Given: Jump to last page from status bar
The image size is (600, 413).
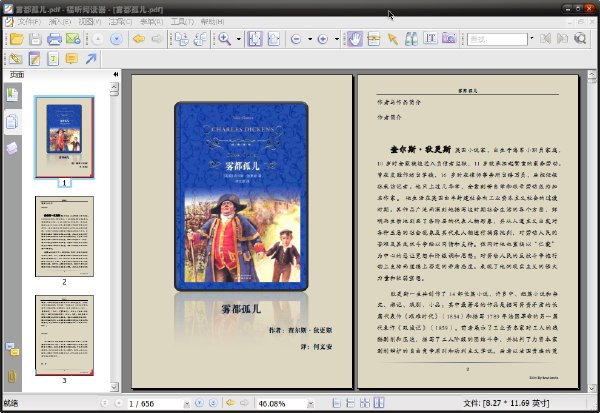Looking at the screenshot, I should tap(214, 403).
